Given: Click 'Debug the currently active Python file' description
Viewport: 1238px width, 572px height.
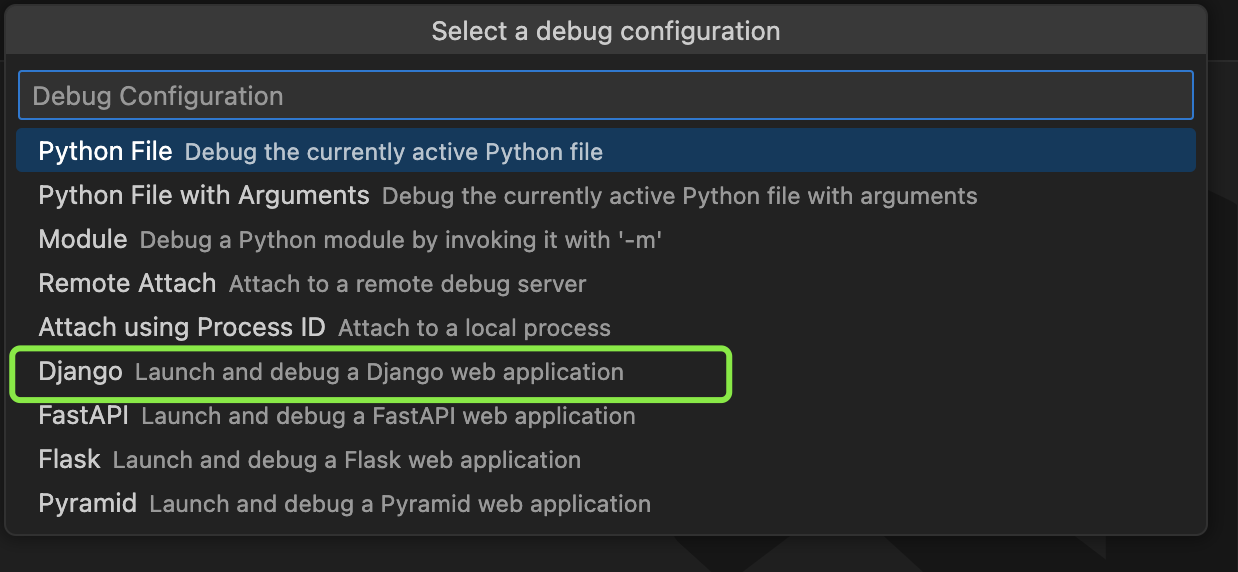Looking at the screenshot, I should click(x=394, y=152).
